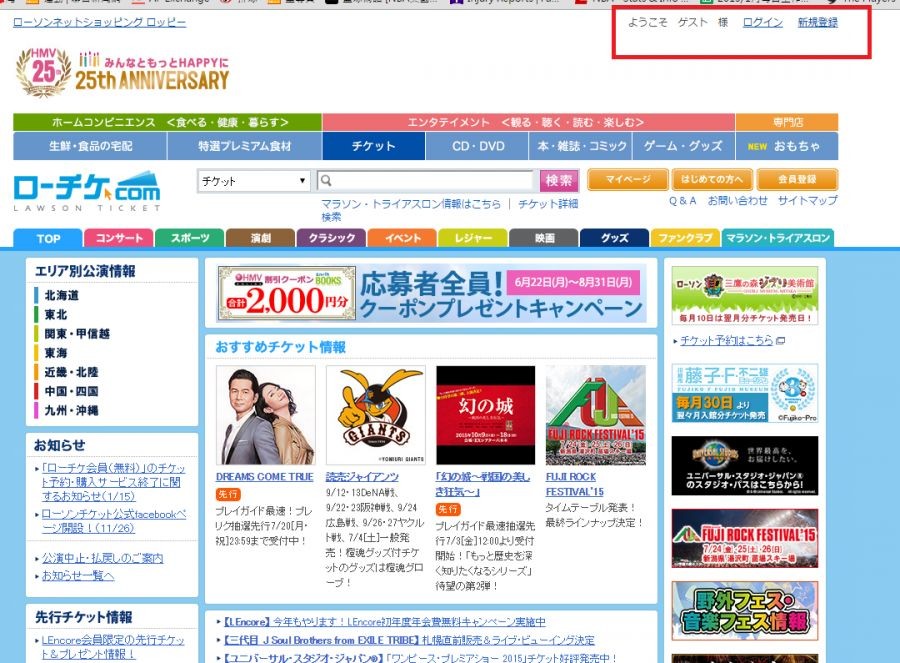The image size is (900, 663).
Task: Click into the ticket search text field
Action: click(425, 181)
